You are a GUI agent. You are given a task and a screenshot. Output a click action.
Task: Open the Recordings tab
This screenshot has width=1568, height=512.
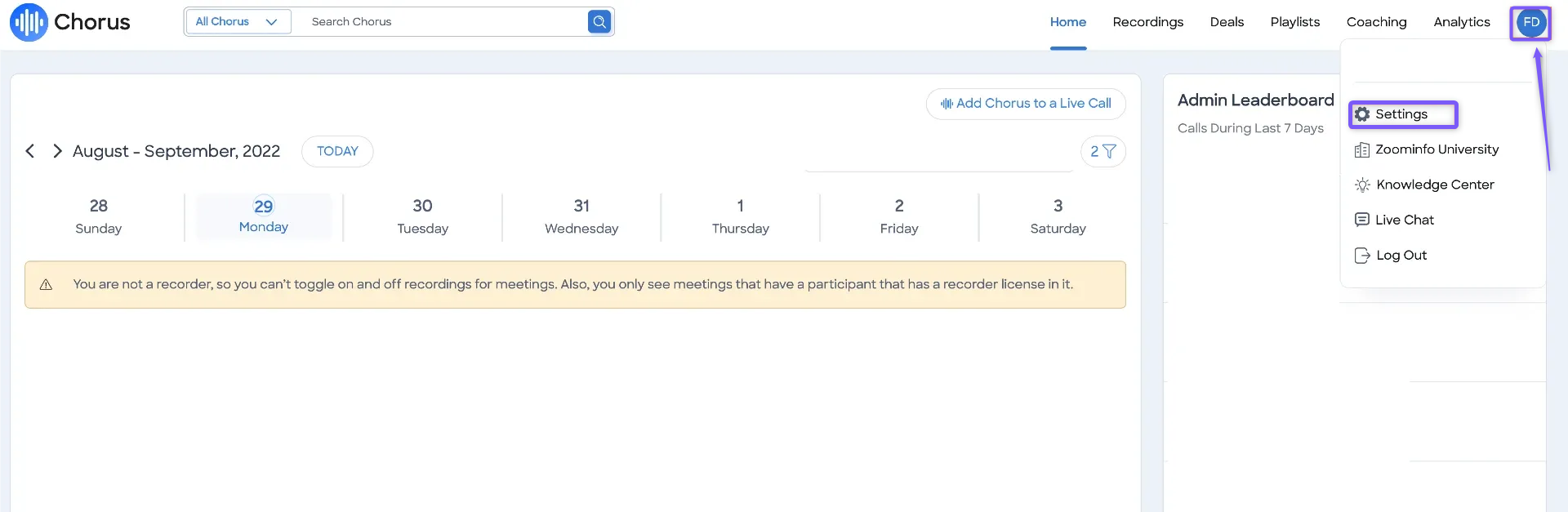[x=1147, y=22]
